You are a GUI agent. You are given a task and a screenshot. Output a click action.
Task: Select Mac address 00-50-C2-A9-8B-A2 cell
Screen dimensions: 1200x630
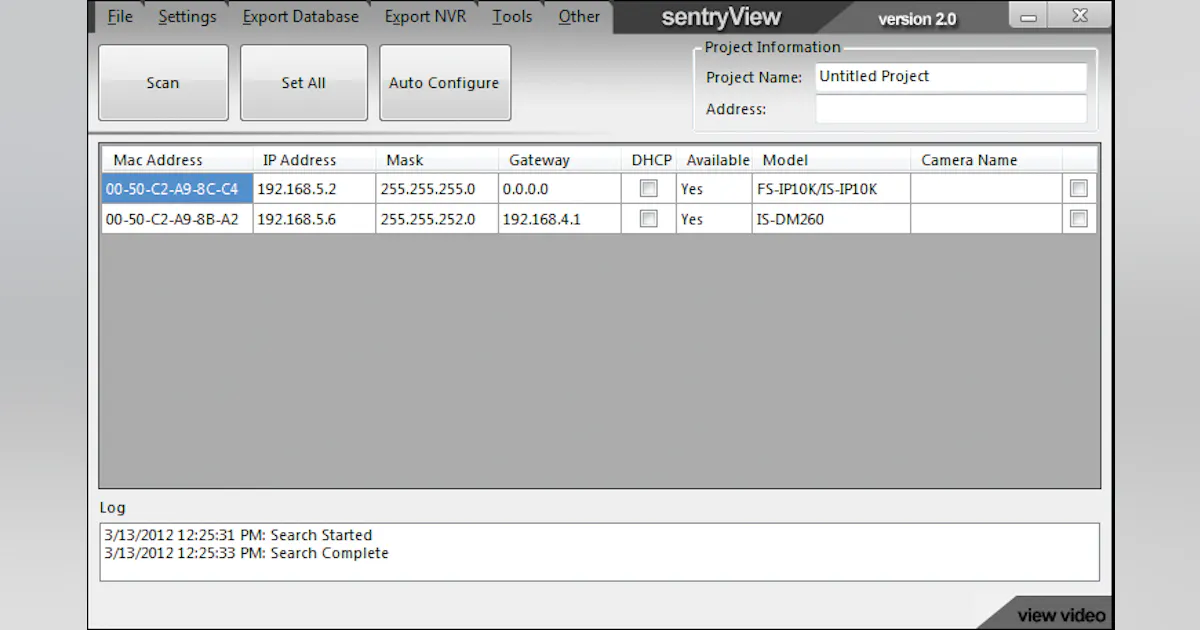[177, 218]
